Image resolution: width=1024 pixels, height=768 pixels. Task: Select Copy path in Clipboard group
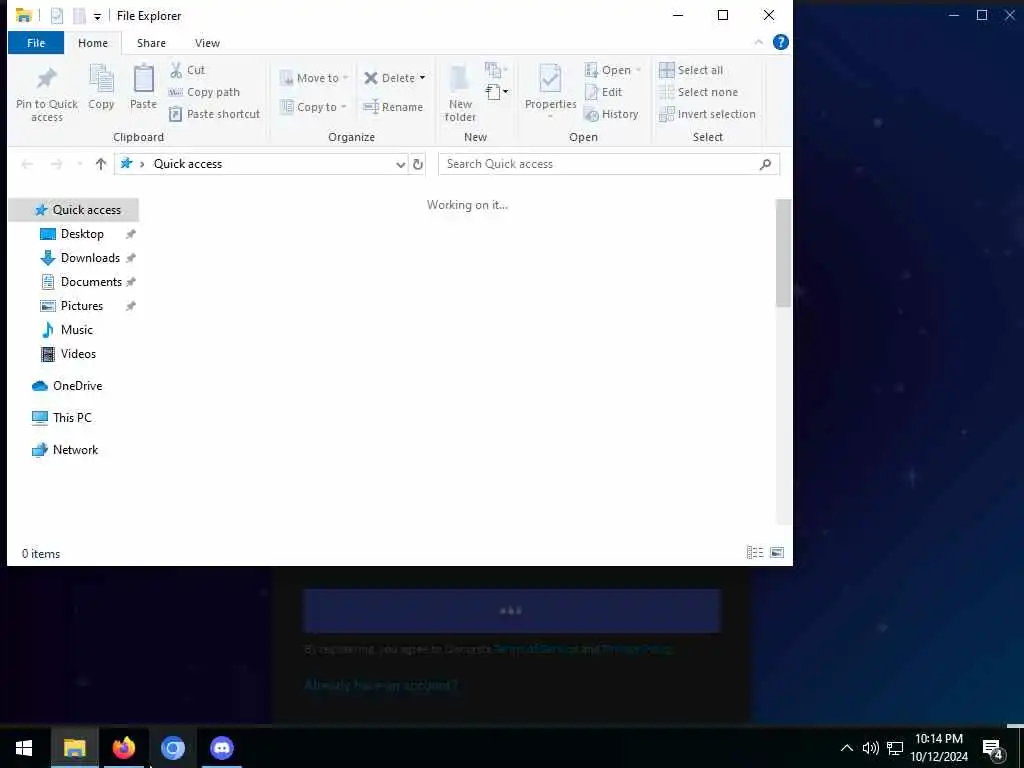coord(204,92)
